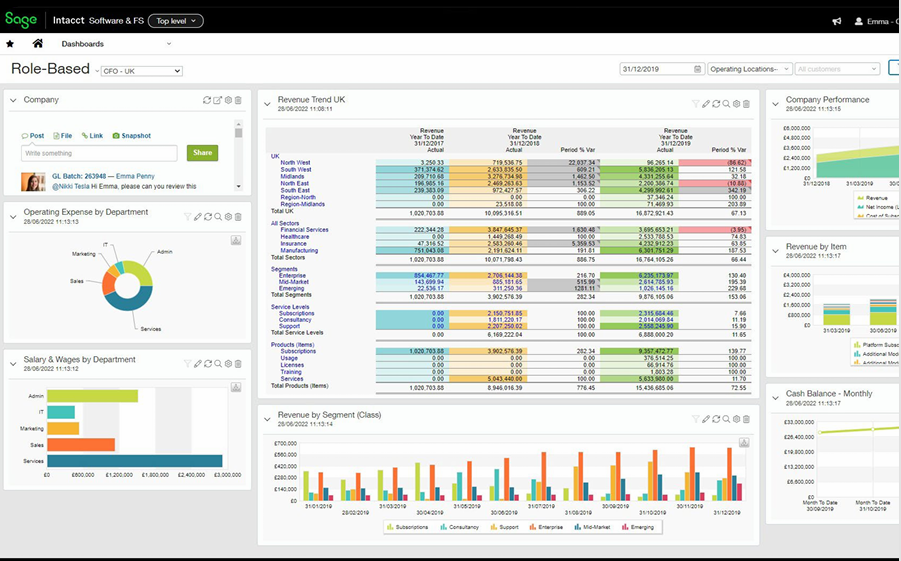
Task: Click the Favorites star icon
Action: (x=10, y=44)
